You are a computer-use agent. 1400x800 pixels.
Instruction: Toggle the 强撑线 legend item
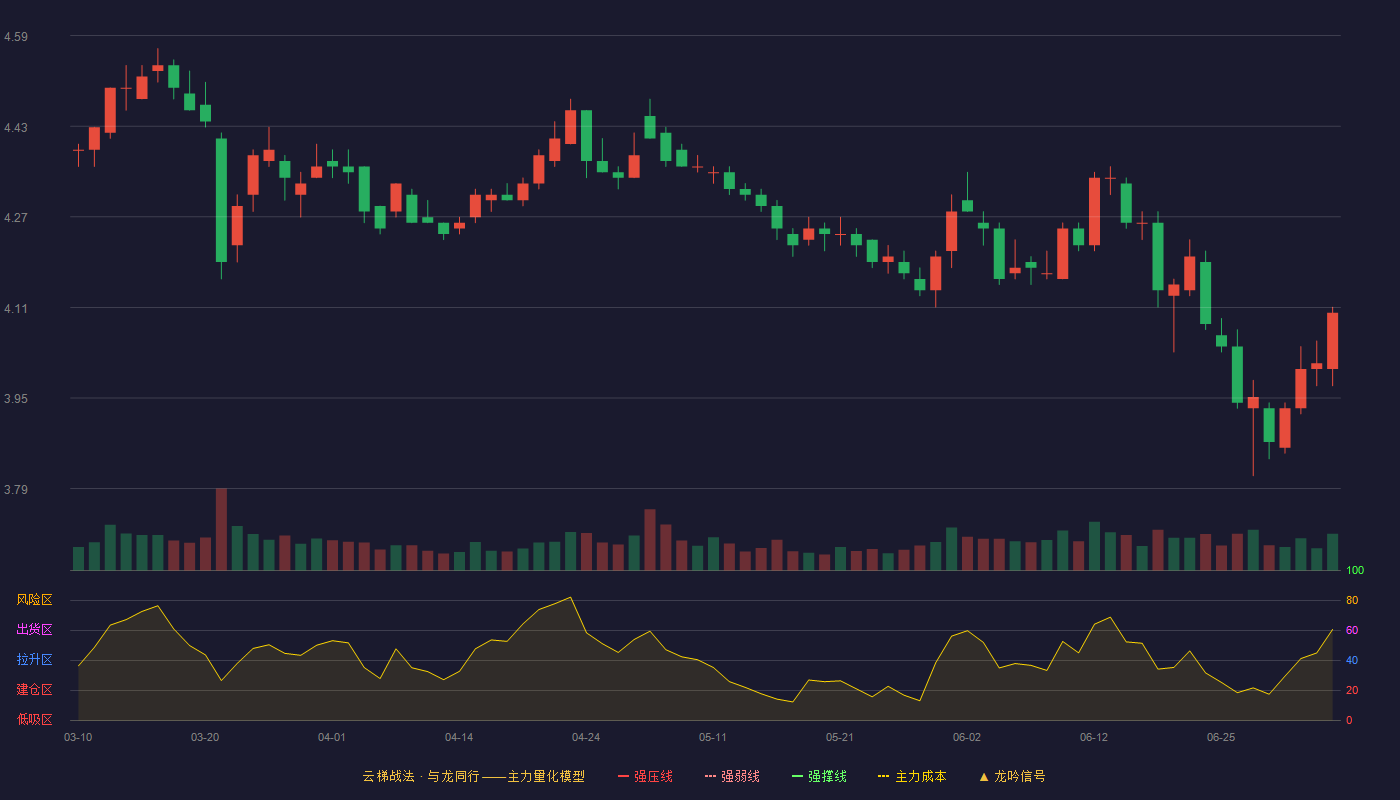click(819, 776)
